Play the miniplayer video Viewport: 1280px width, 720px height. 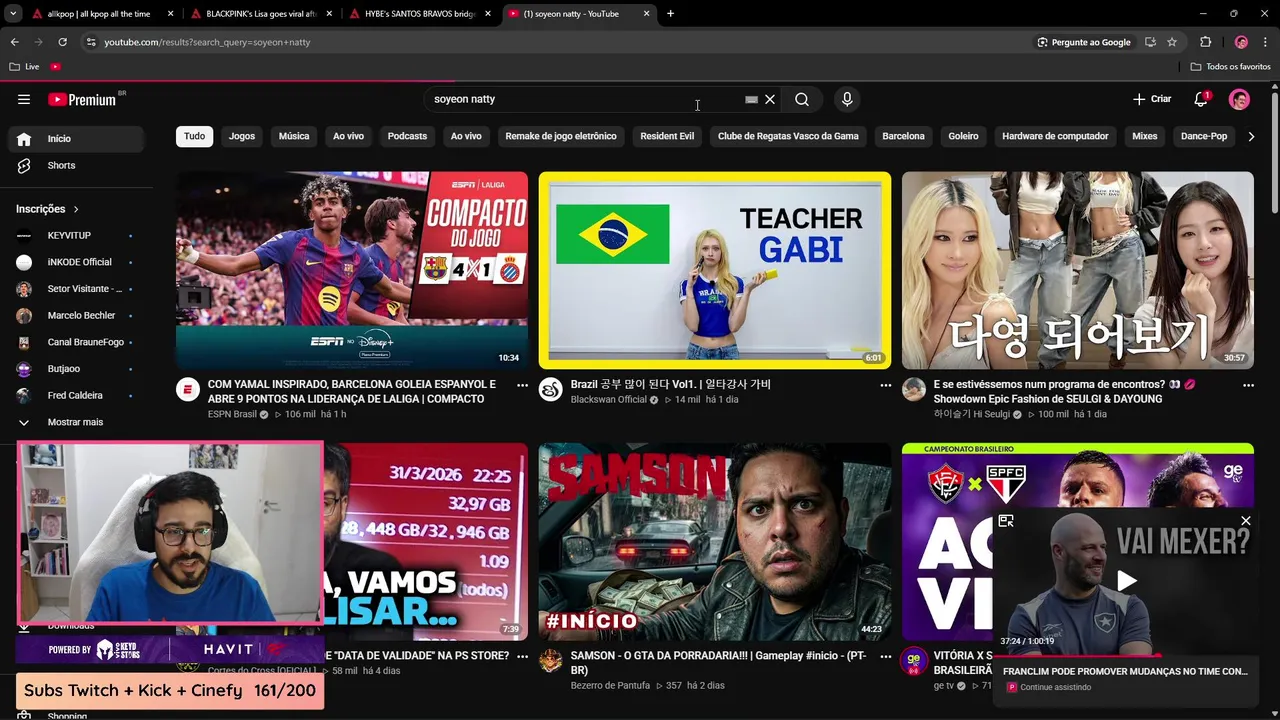1126,580
